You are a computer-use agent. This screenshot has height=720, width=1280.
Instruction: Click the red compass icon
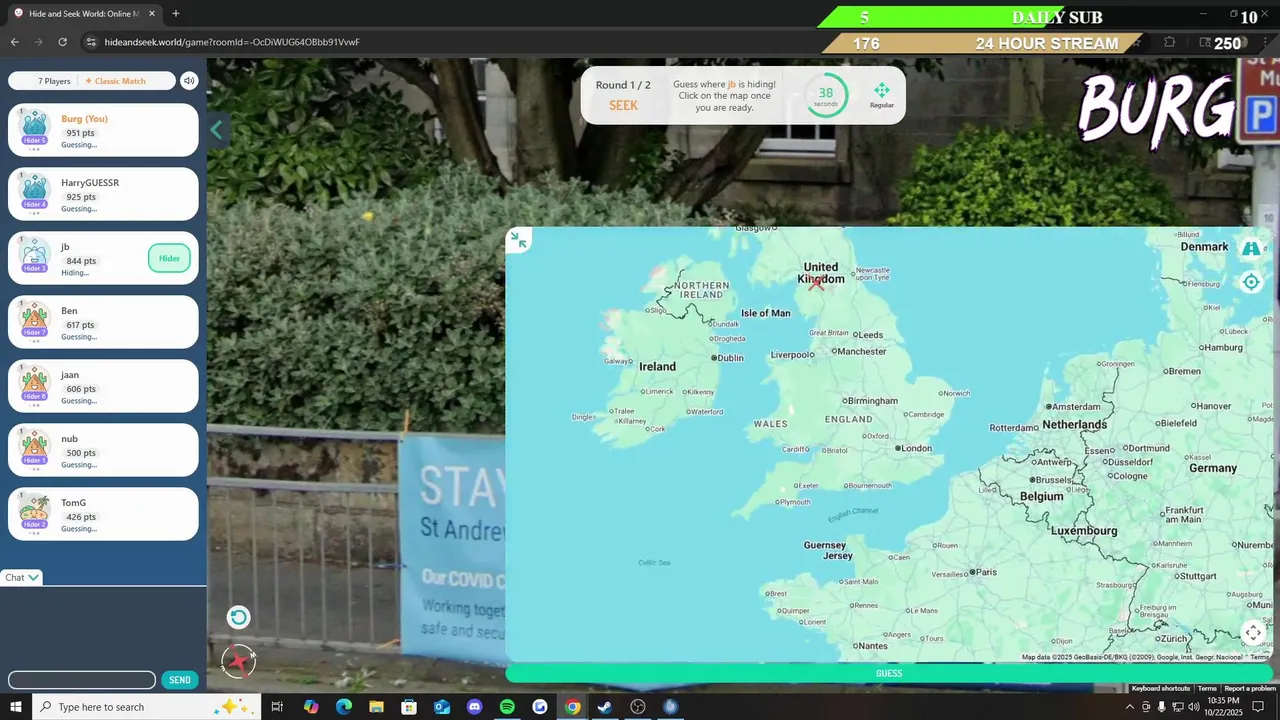[238, 661]
